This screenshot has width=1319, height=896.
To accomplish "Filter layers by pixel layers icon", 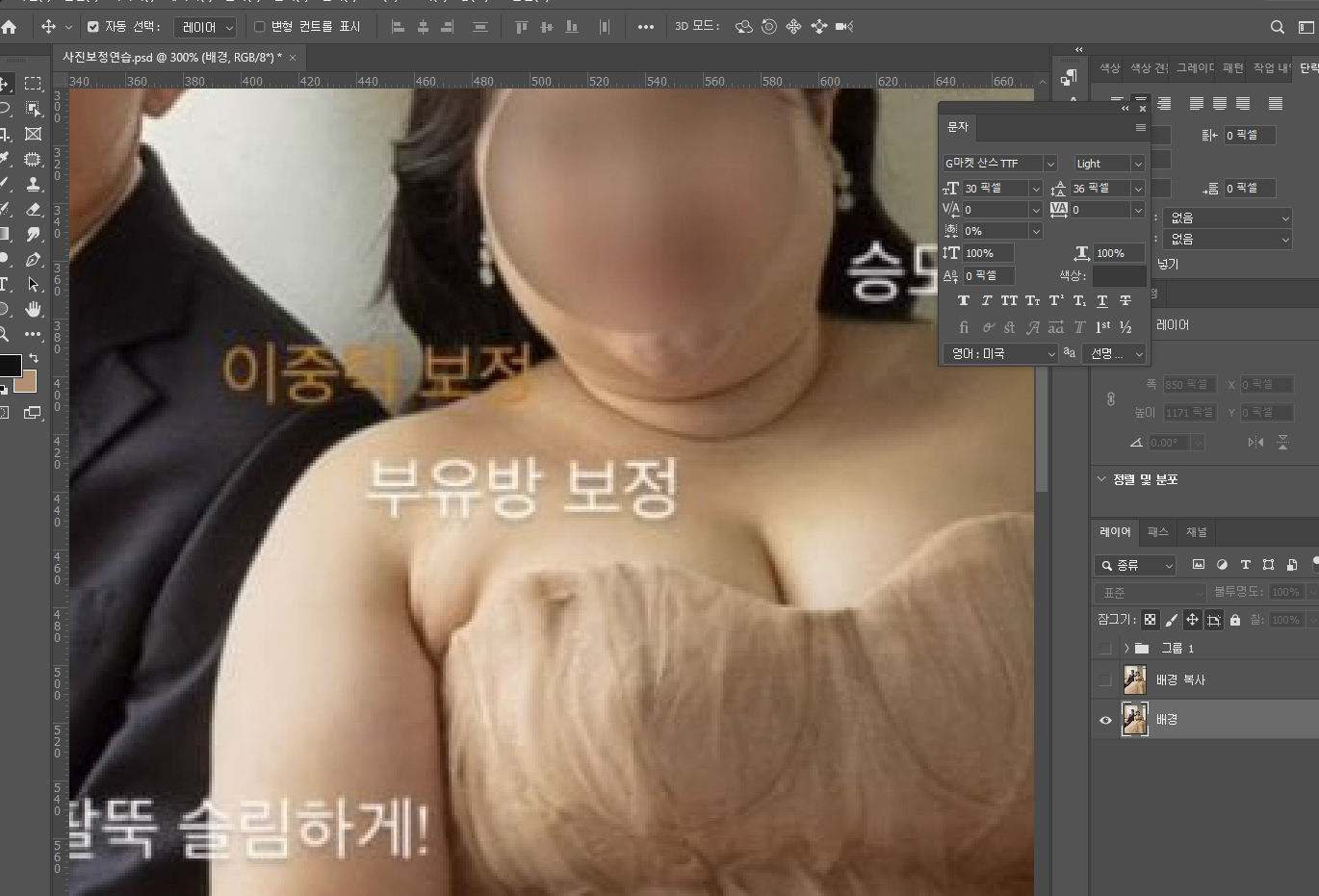I will click(1199, 565).
